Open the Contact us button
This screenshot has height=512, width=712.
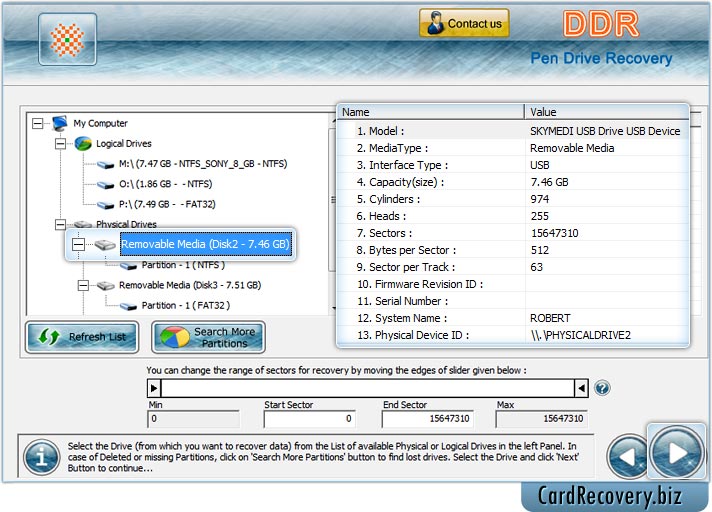click(x=464, y=23)
